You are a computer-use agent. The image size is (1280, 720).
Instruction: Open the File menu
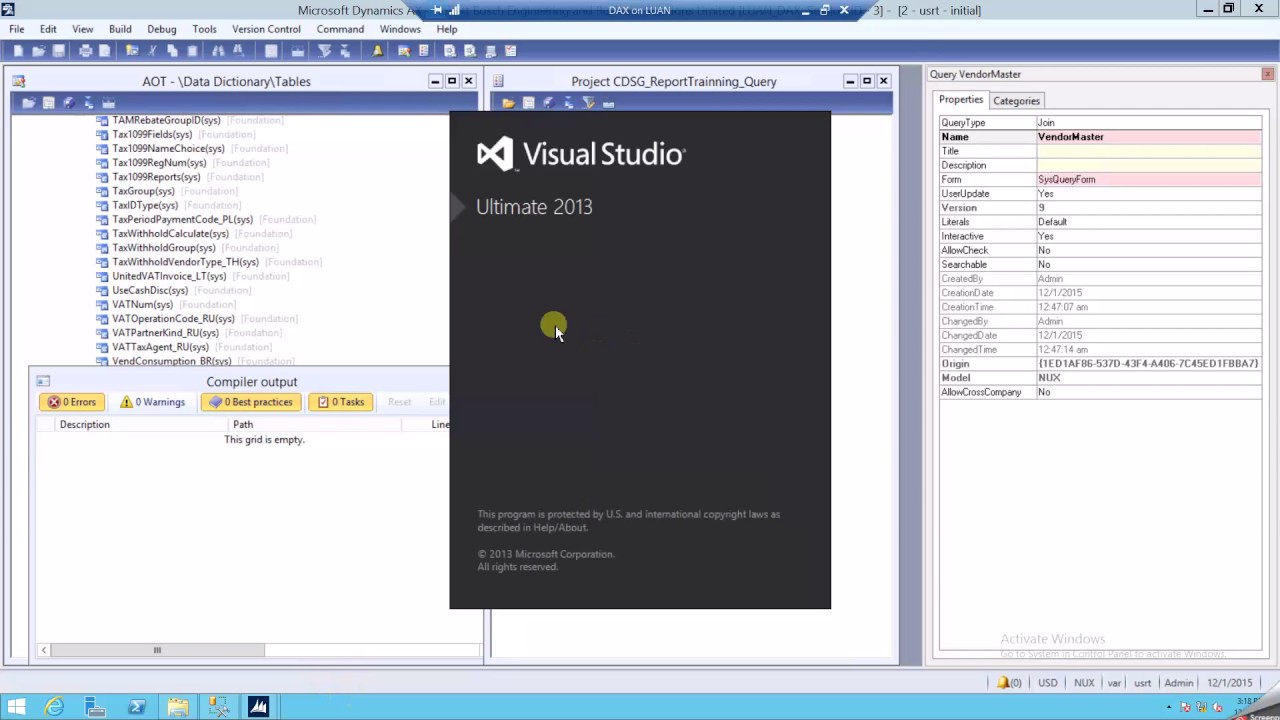(17, 29)
